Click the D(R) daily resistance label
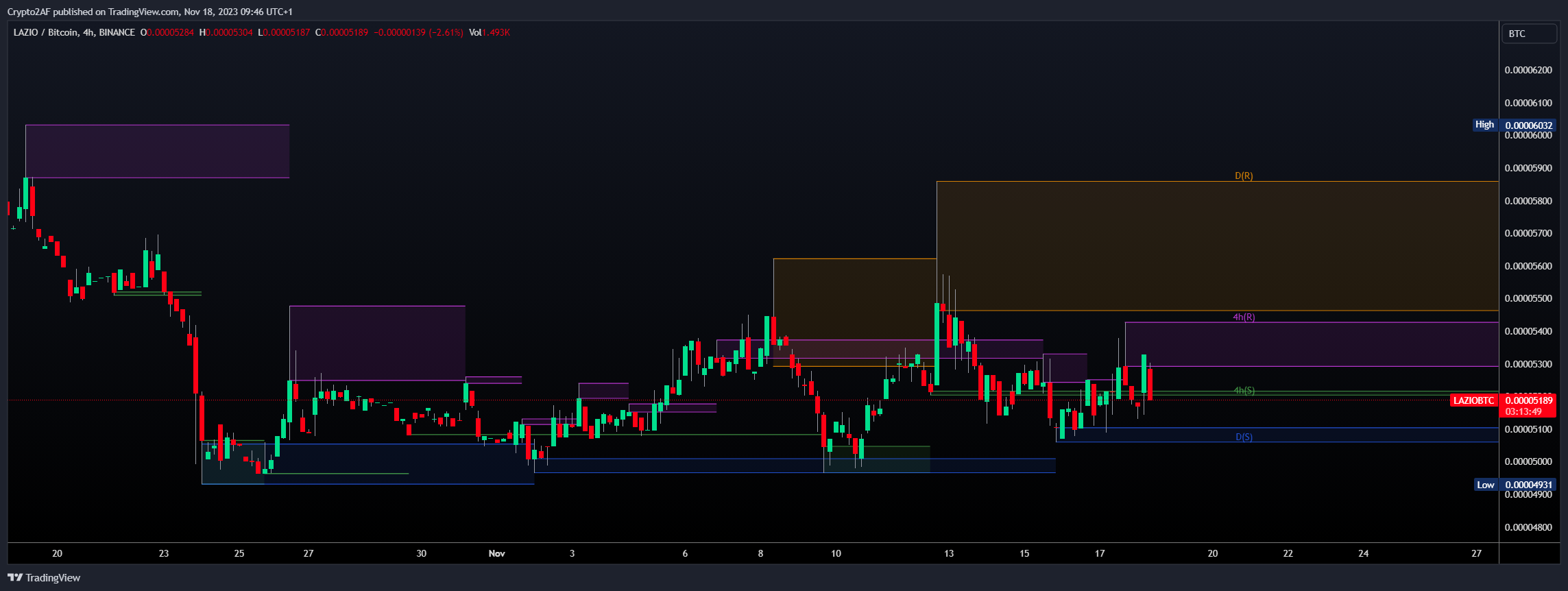This screenshot has height=591, width=1568. pos(1244,176)
